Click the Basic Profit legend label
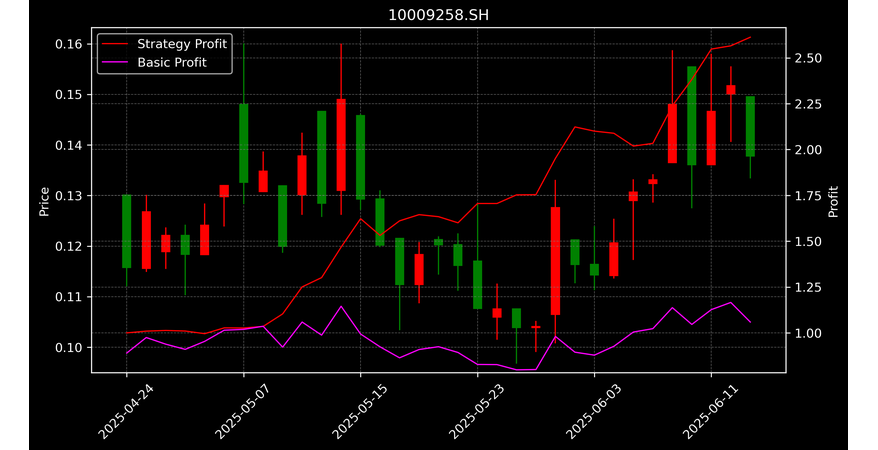 (172, 62)
